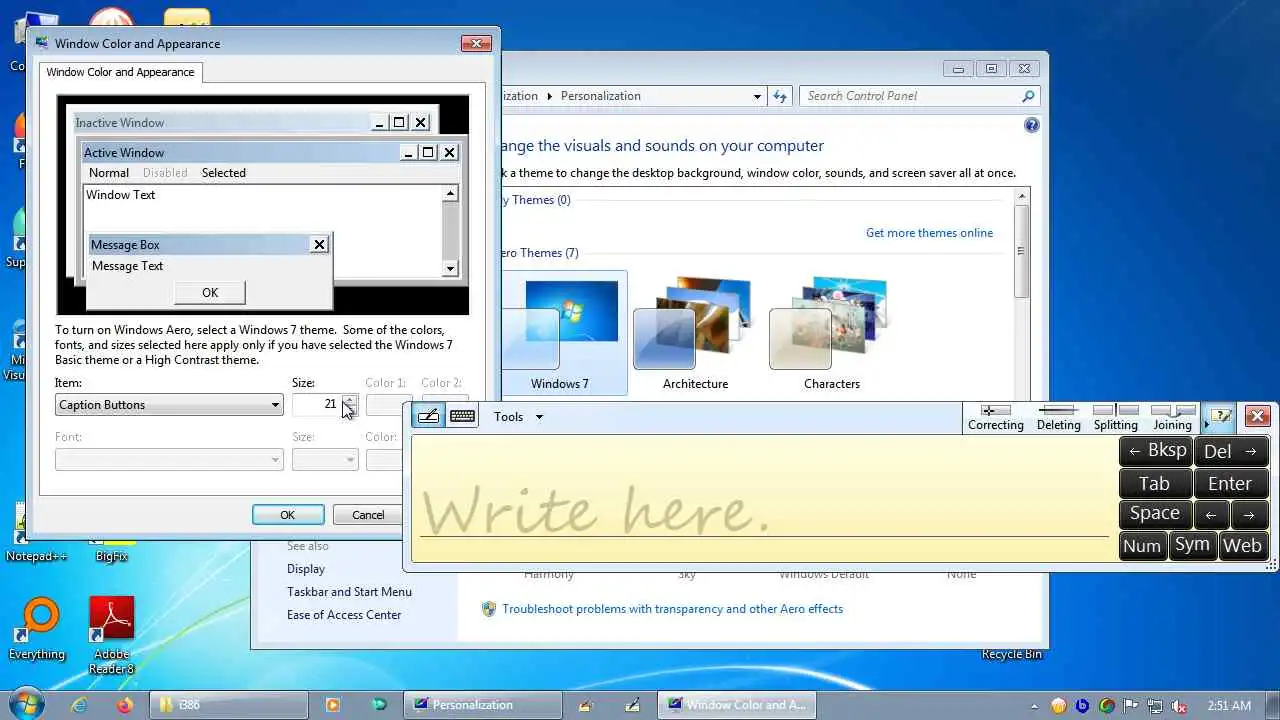Click the Selected menu item in preview
Image resolution: width=1280 pixels, height=720 pixels.
[224, 173]
